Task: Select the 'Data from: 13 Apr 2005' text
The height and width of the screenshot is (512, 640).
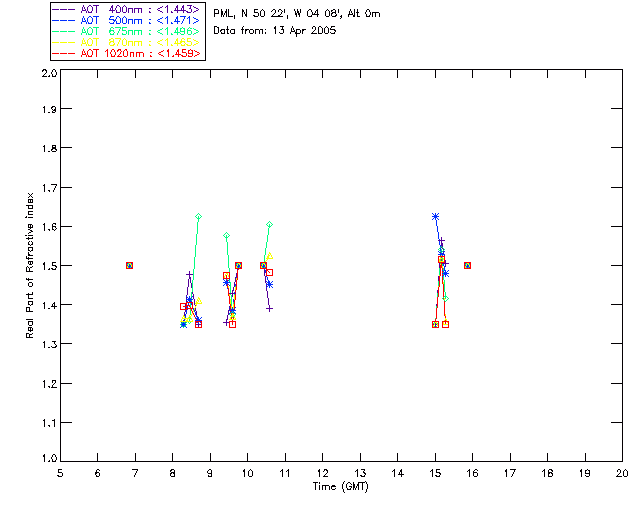Action: tap(274, 30)
